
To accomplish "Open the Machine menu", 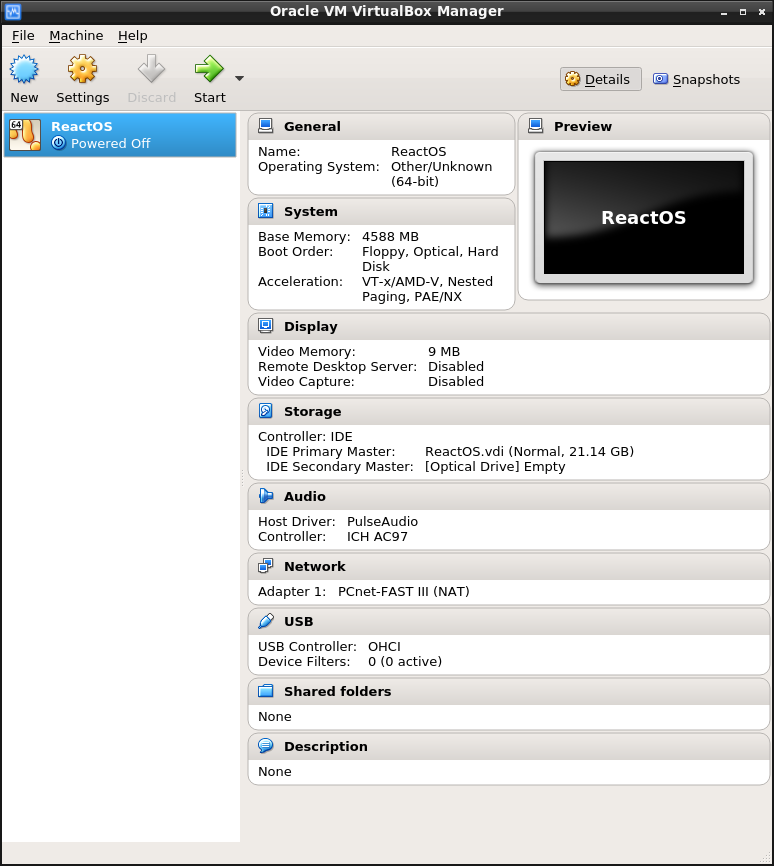I will click(x=76, y=35).
